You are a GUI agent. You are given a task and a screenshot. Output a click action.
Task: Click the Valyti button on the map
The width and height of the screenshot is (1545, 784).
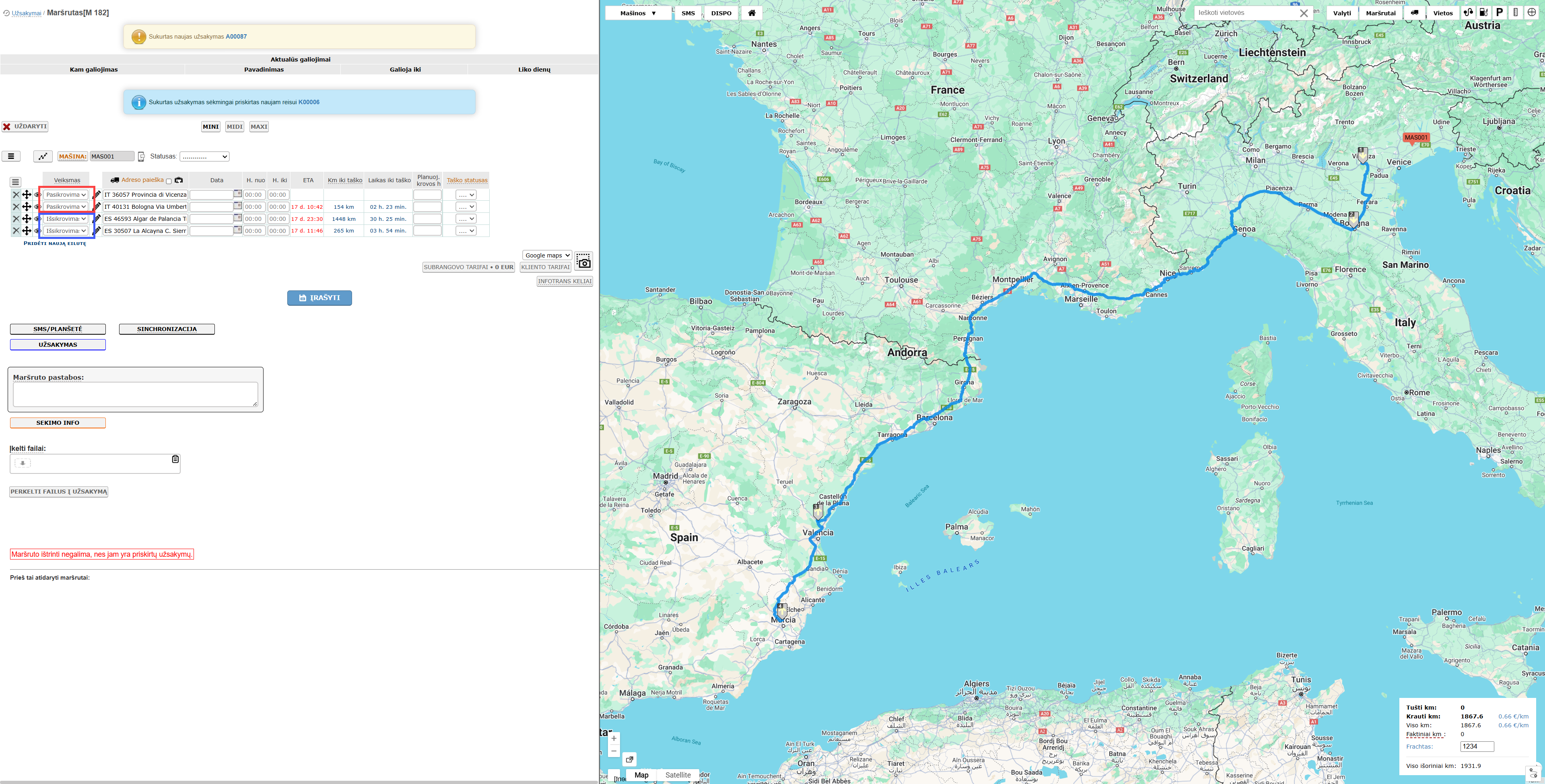click(1342, 13)
